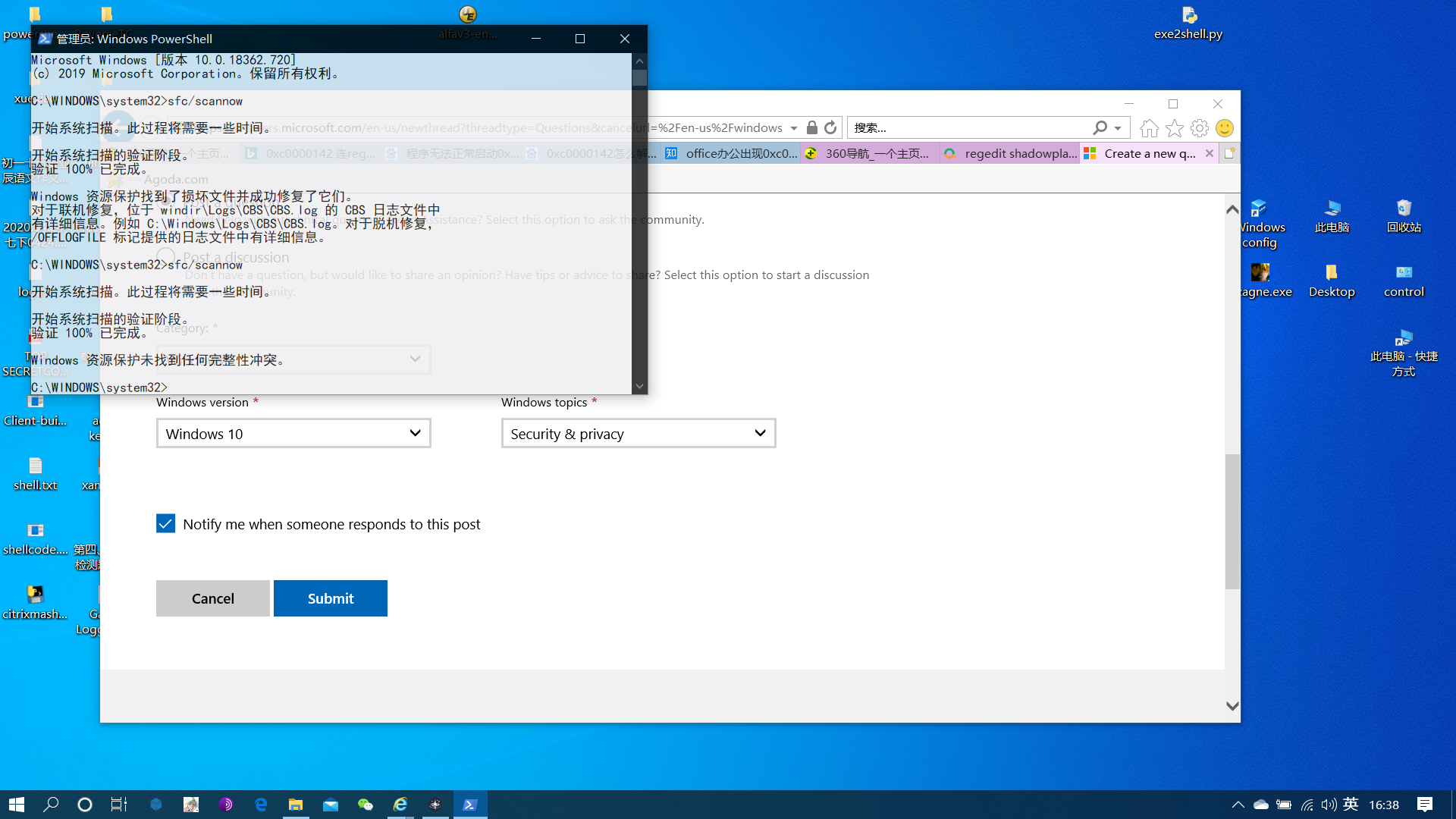Click IE page scroll up arrow
Image resolution: width=1456 pixels, height=819 pixels.
pyautogui.click(x=1232, y=210)
